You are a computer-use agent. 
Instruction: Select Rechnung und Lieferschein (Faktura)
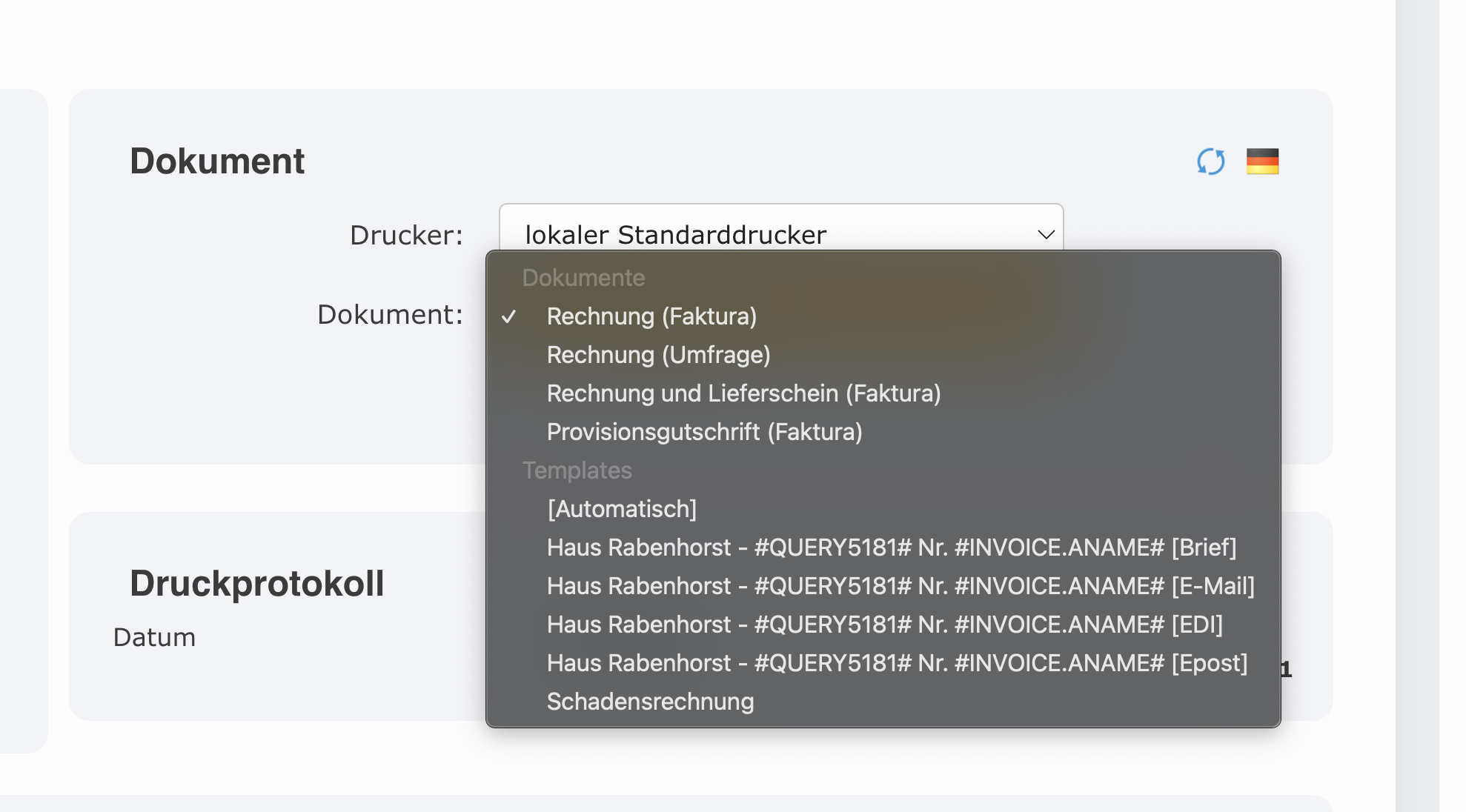(743, 393)
